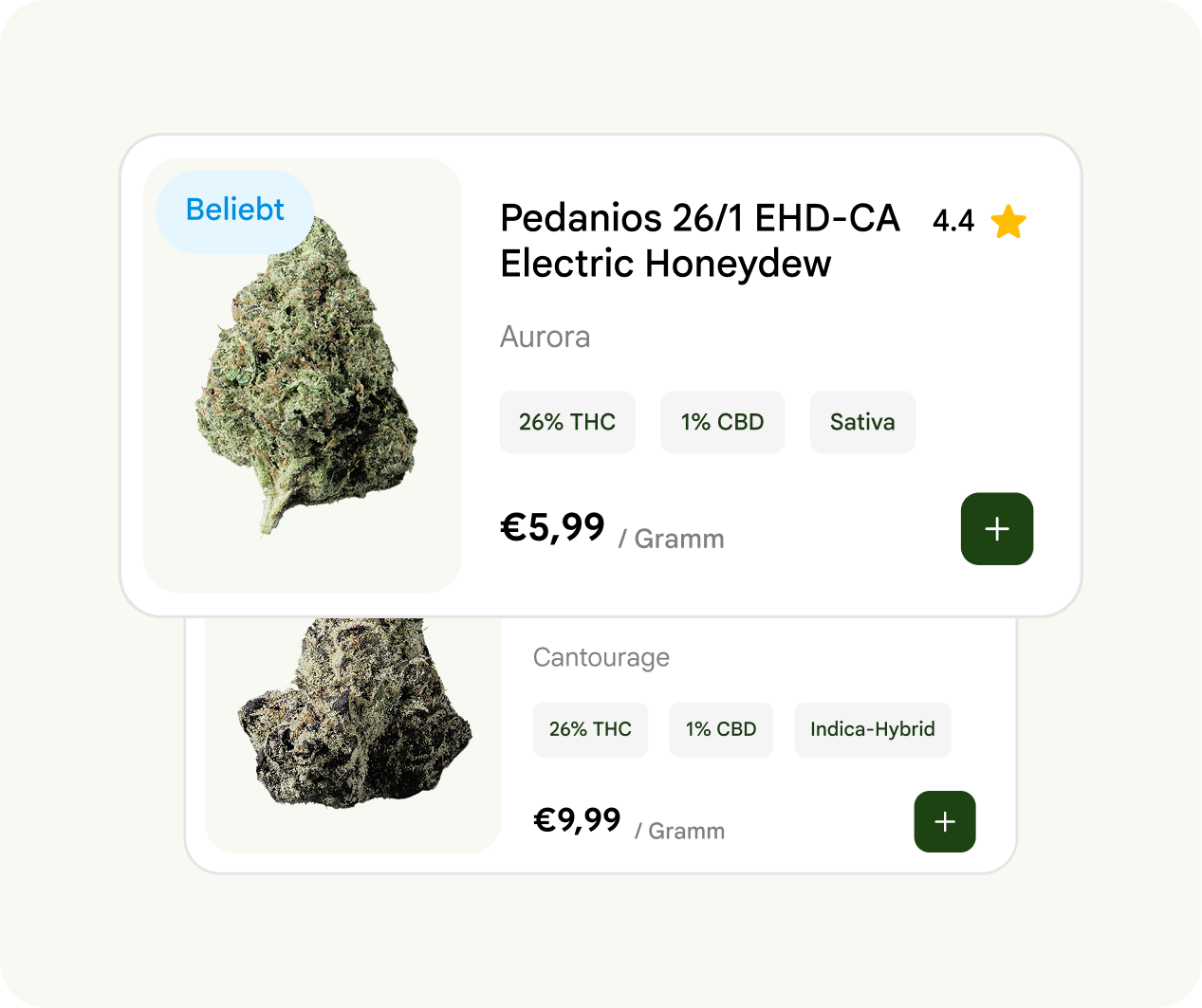1202x1008 pixels.
Task: Click the Beliebt badge
Action: point(234,211)
